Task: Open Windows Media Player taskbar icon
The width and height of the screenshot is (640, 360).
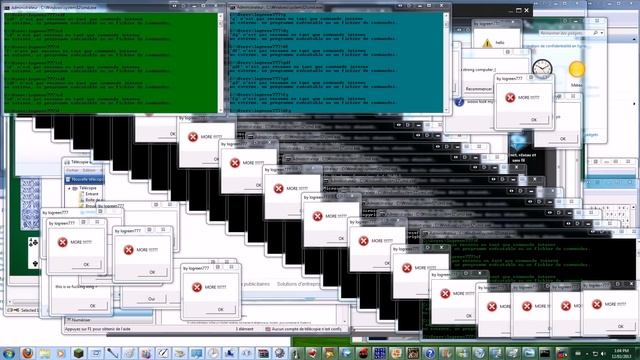Action: click(61, 353)
